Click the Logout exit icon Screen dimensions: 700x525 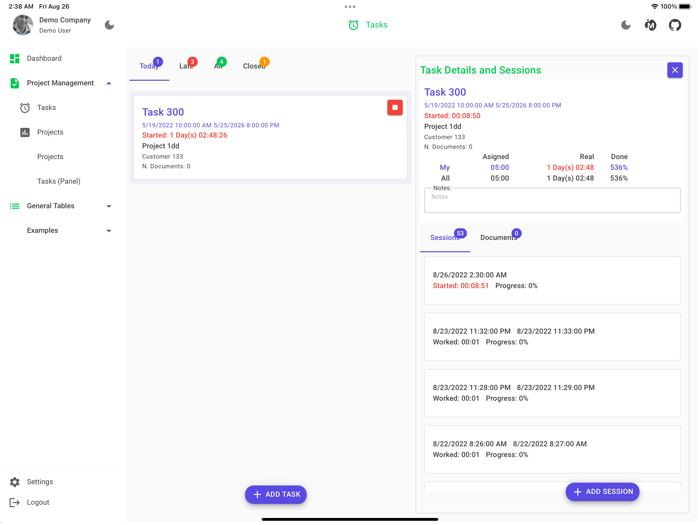15,503
